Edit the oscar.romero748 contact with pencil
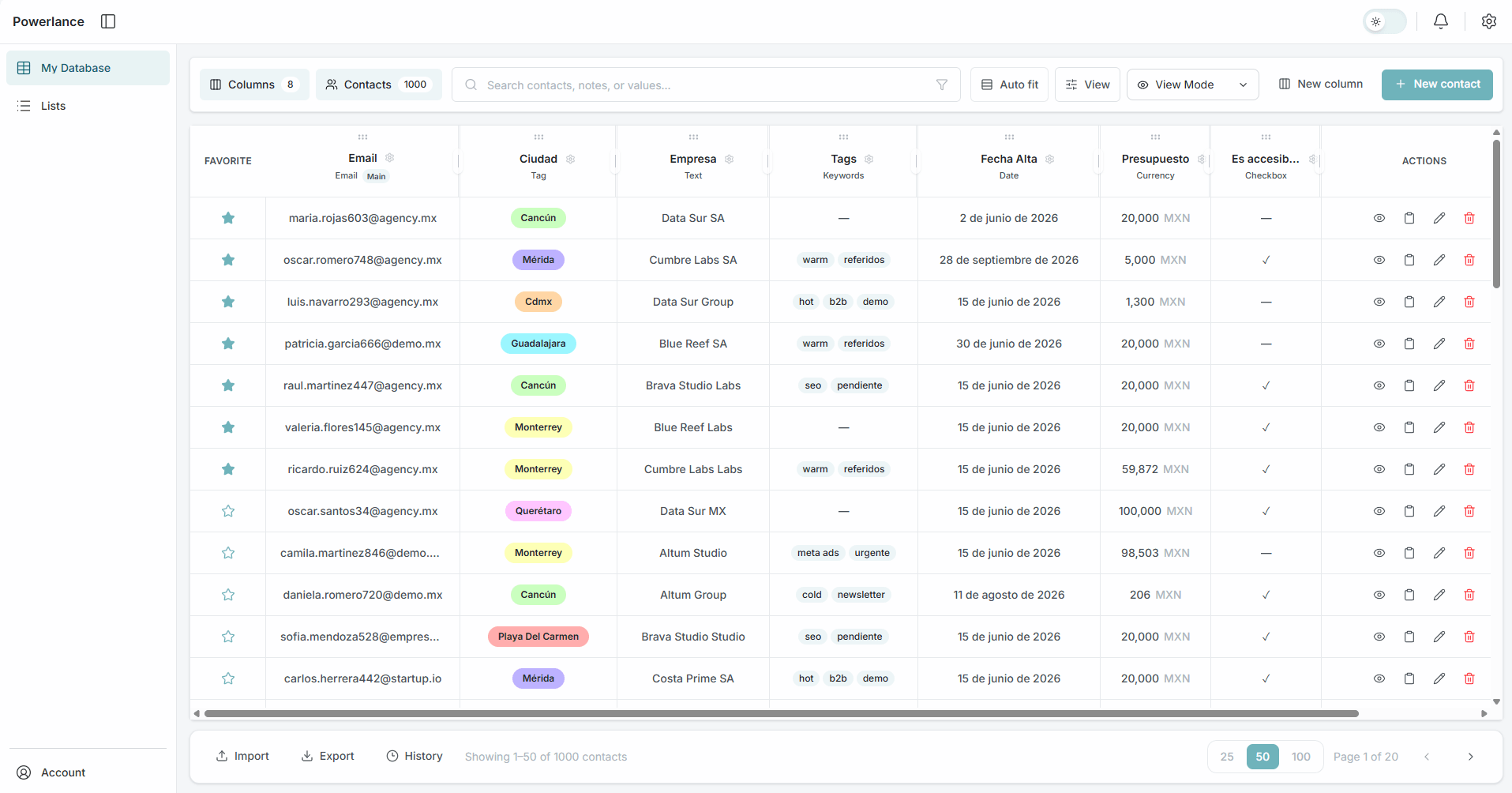The image size is (1512, 793). [x=1439, y=260]
